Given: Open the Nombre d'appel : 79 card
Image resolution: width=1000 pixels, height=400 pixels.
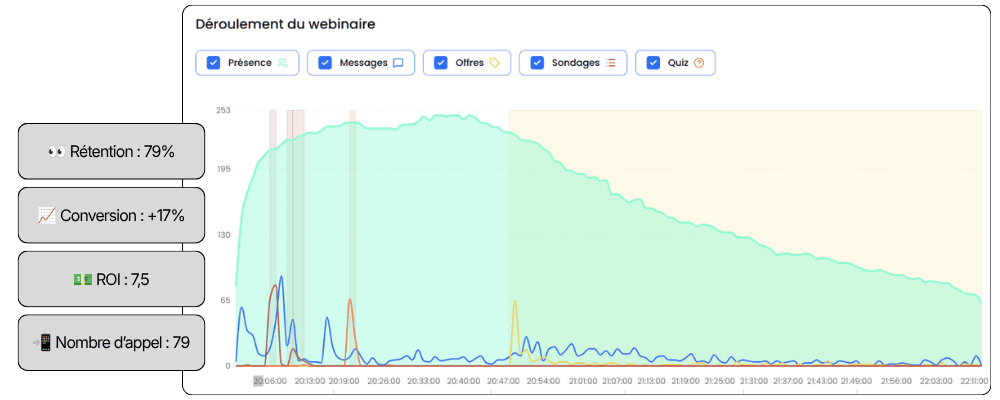Looking at the screenshot, I should coord(112,343).
